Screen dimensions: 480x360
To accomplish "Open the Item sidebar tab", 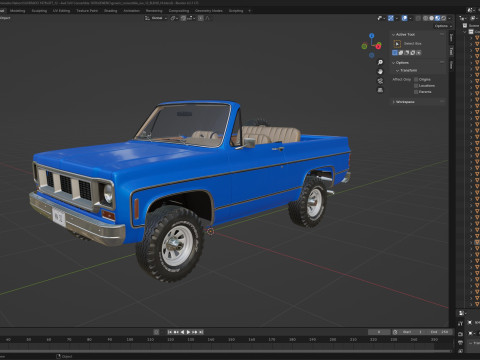I will (451, 38).
